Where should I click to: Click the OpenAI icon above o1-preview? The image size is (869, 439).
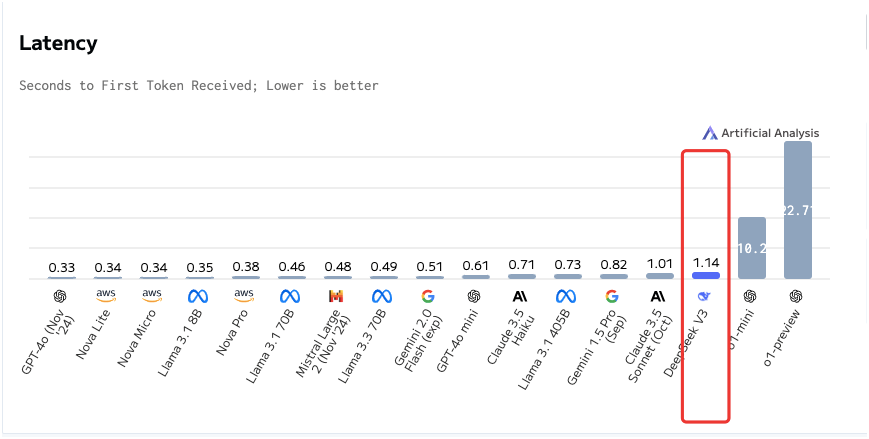coord(797,296)
